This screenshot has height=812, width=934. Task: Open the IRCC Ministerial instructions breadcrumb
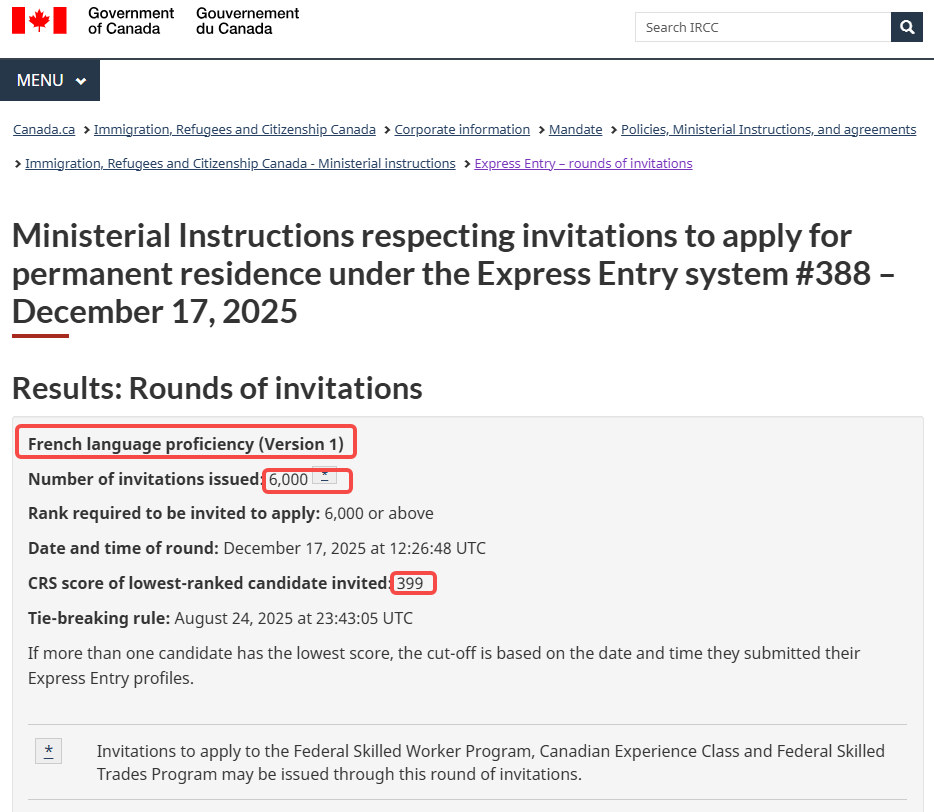coord(240,163)
